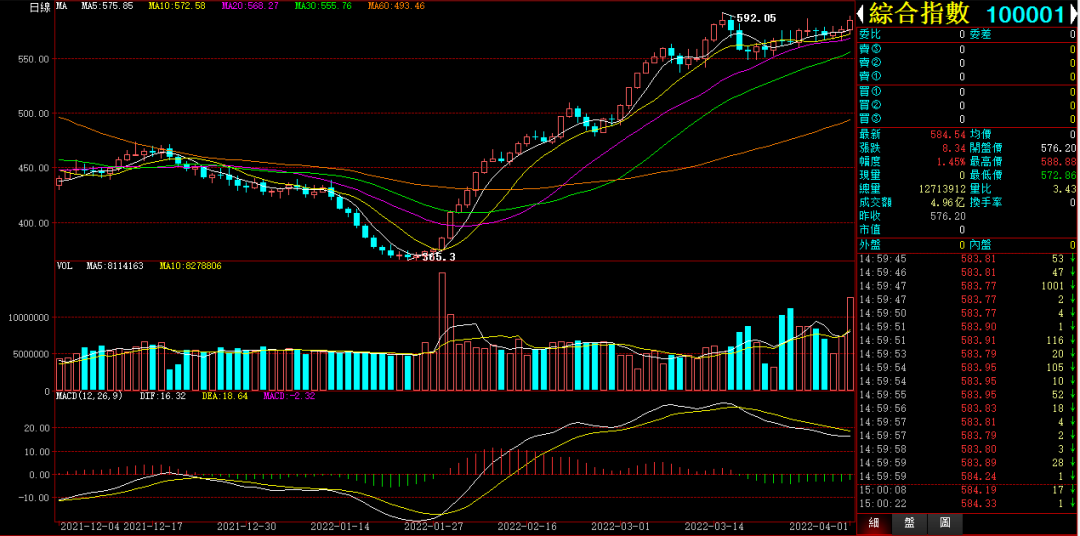Click the DIF:16.32 value
Screen dimensions: 1080x536
click(x=163, y=396)
